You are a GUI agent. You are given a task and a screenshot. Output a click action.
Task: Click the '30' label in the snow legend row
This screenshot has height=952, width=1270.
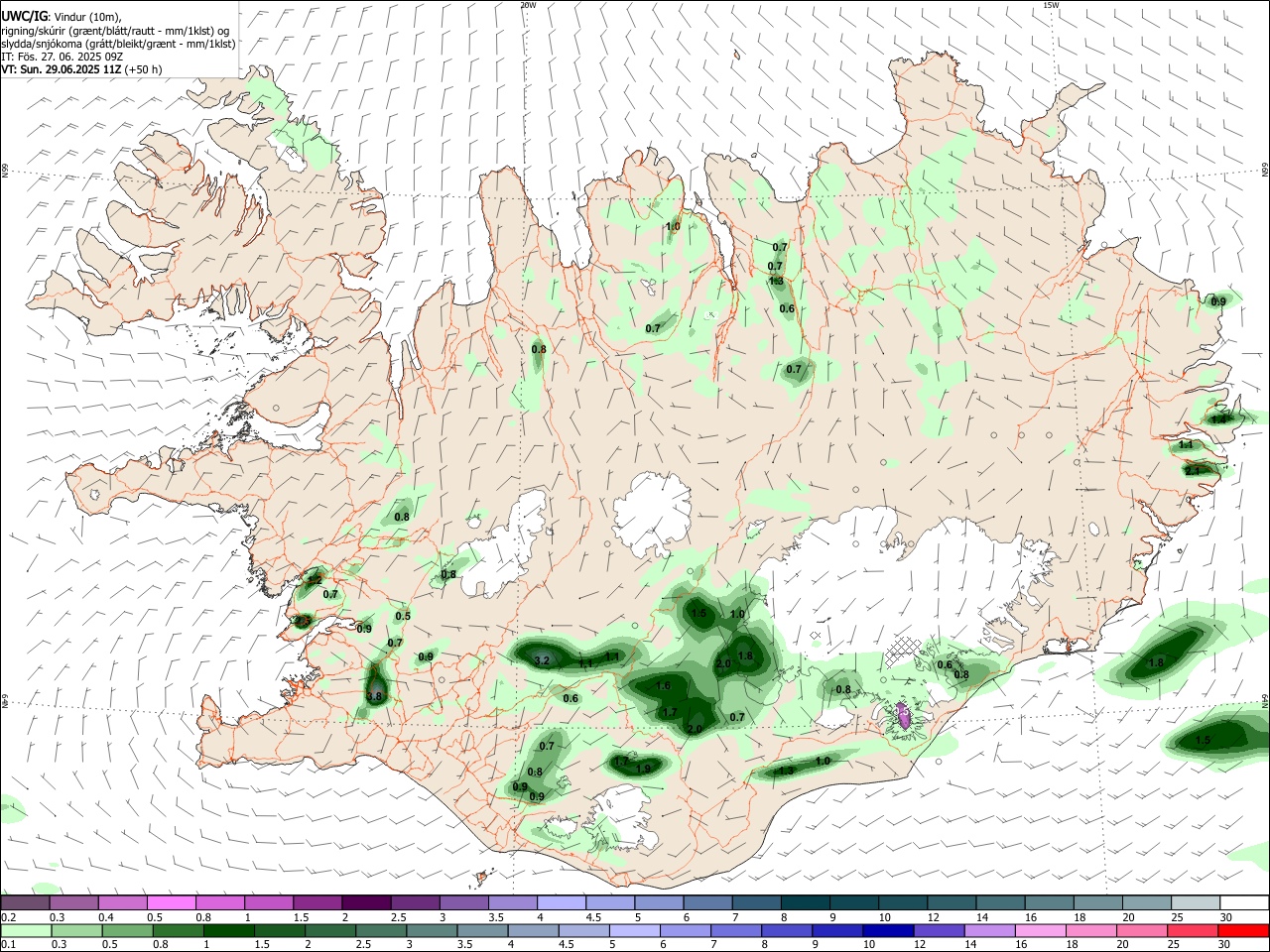[x=1226, y=917]
